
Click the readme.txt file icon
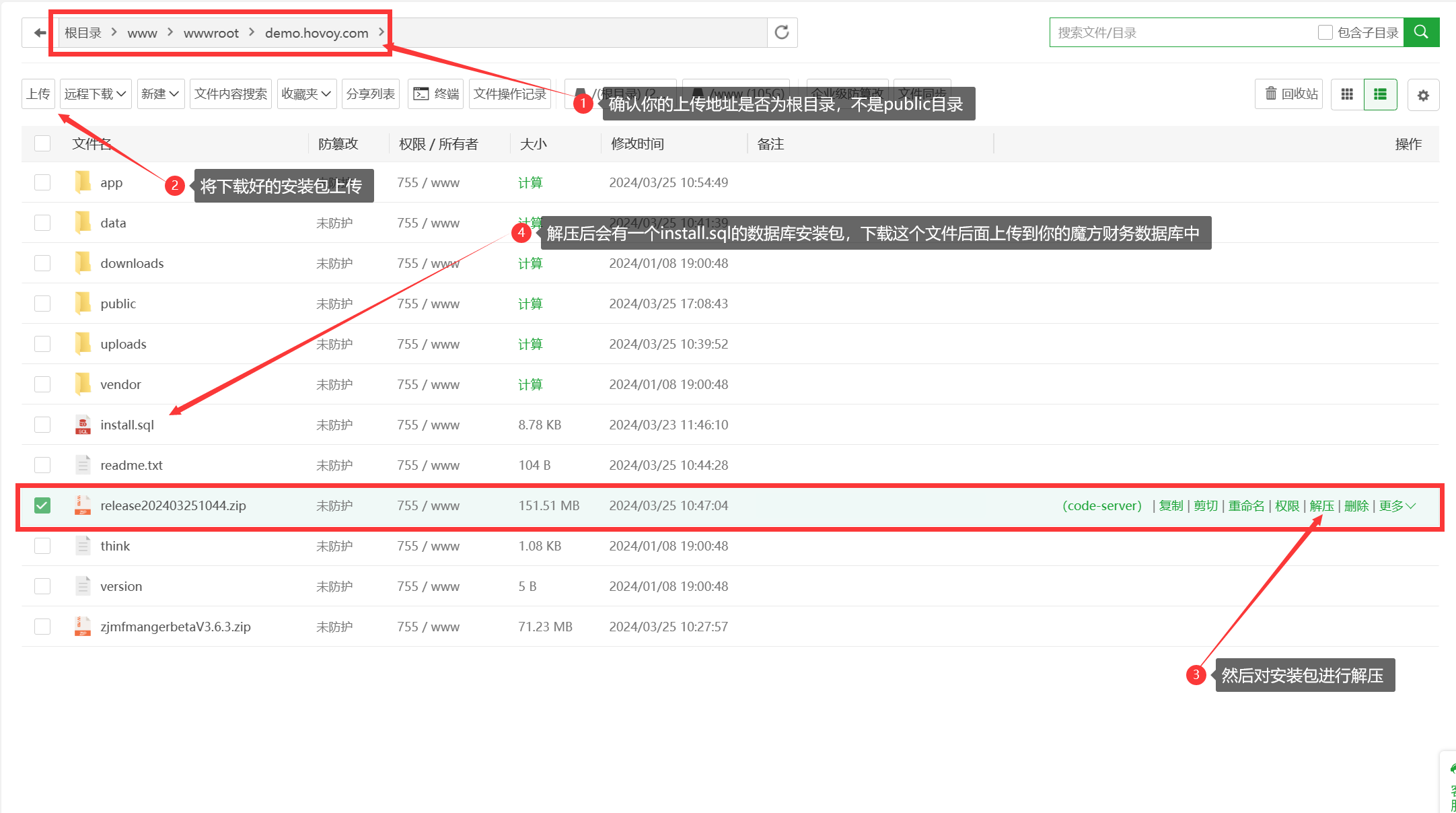pyautogui.click(x=83, y=465)
